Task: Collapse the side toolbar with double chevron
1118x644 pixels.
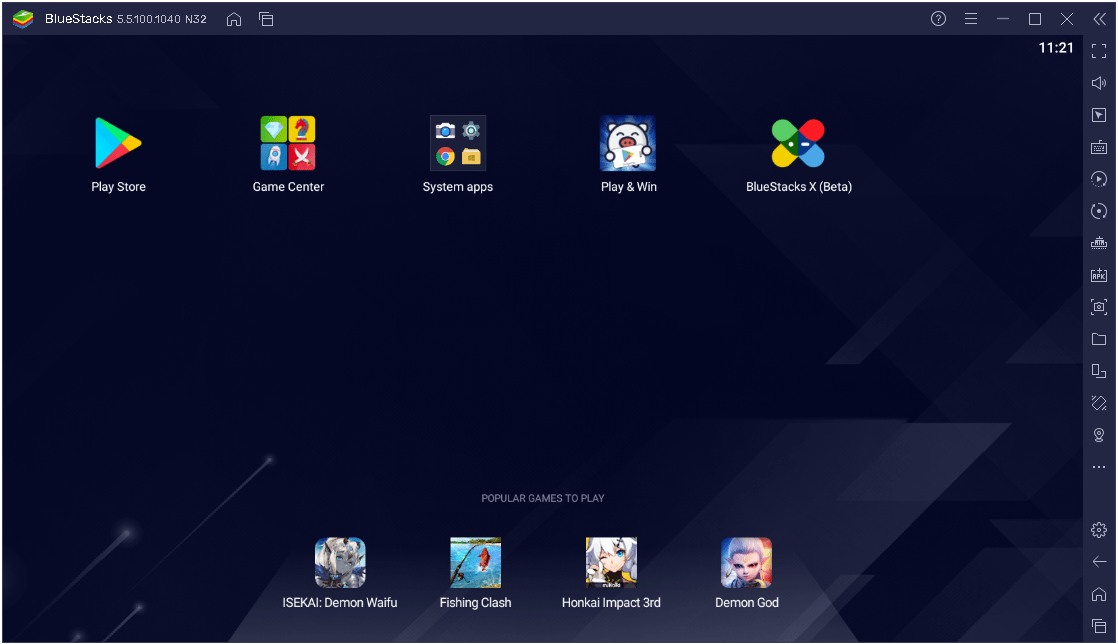Action: [1099, 19]
